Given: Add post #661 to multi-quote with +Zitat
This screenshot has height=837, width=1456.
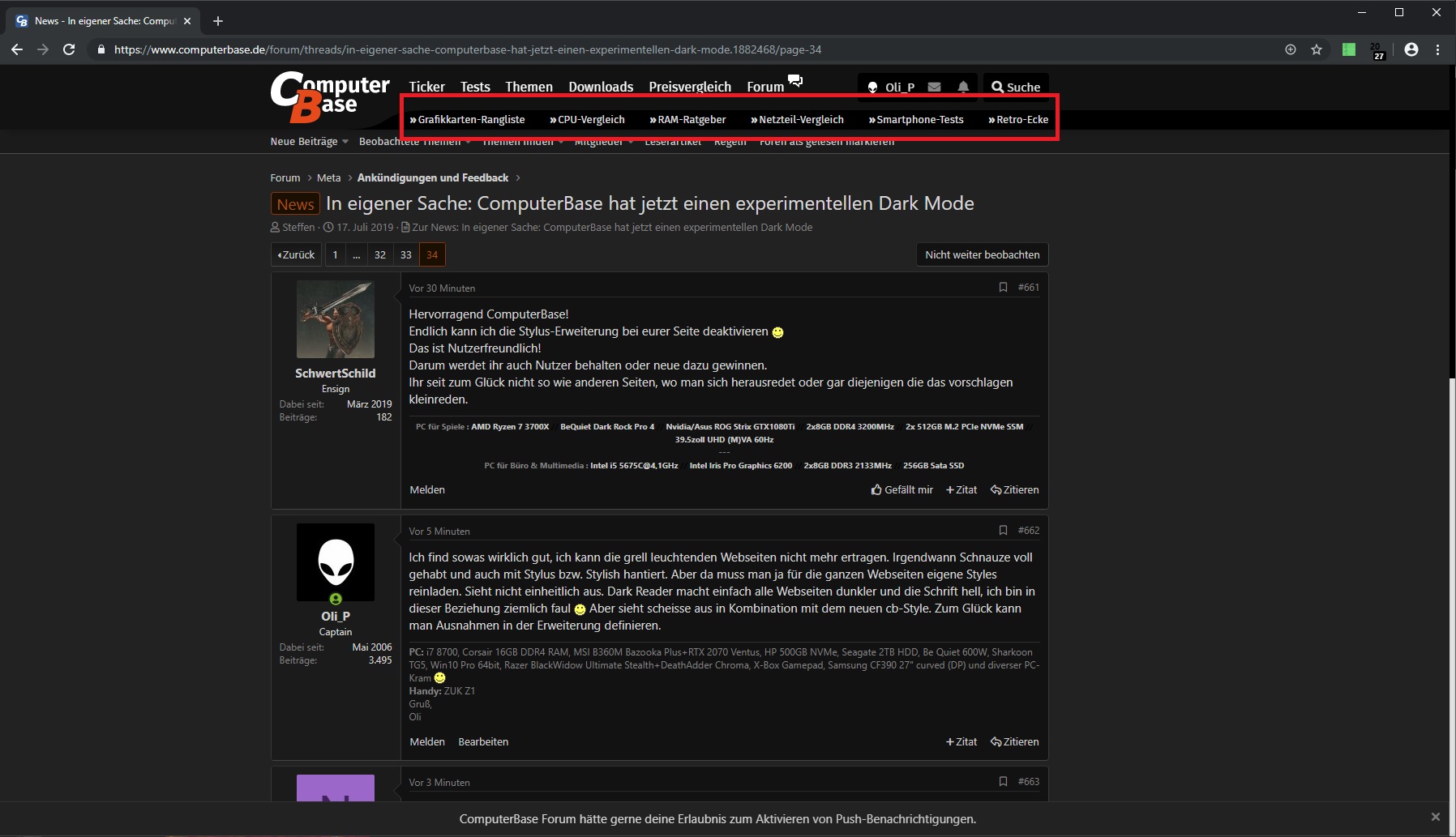Looking at the screenshot, I should (x=961, y=489).
